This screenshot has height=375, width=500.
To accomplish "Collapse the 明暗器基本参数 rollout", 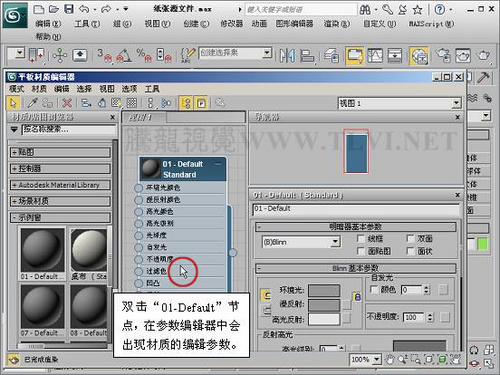I will click(x=355, y=227).
